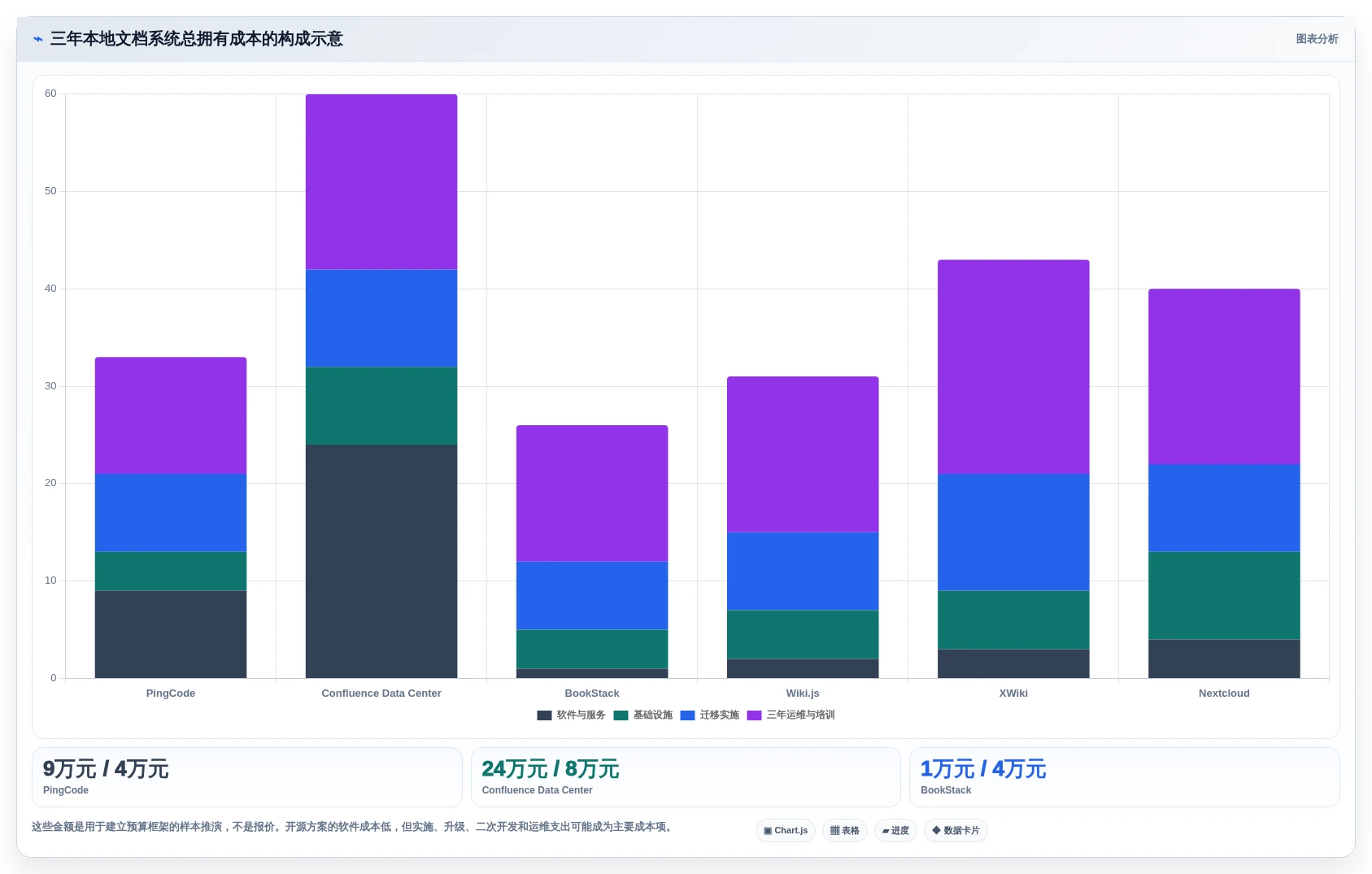The image size is (1372, 874).
Task: Click the XWiki purple 三年运维与培训 bar segment
Action: pos(1013,367)
